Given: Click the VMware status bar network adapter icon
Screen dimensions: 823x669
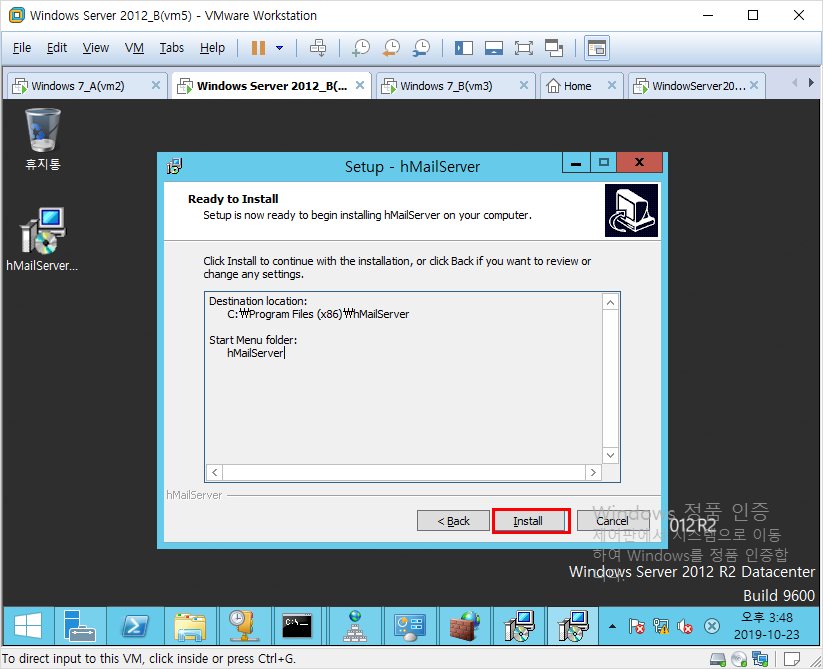Looking at the screenshot, I should click(x=760, y=659).
